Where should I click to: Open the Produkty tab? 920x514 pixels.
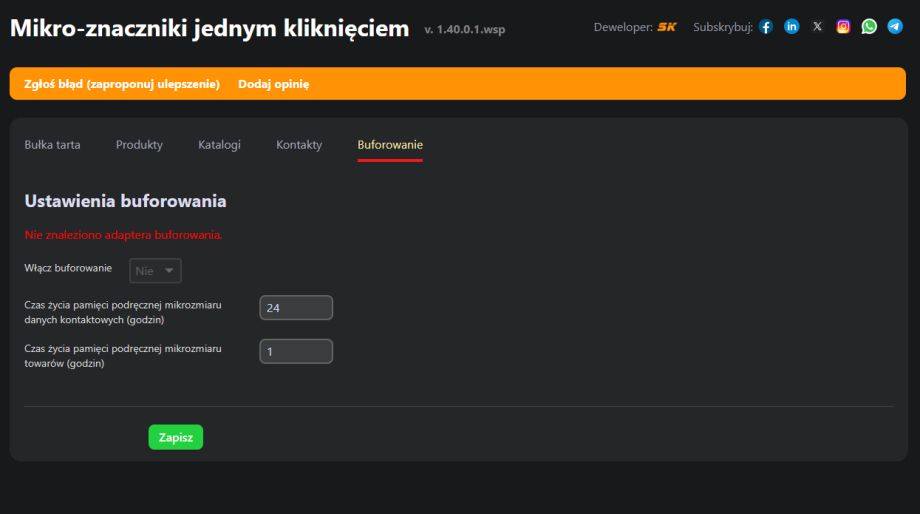(139, 145)
